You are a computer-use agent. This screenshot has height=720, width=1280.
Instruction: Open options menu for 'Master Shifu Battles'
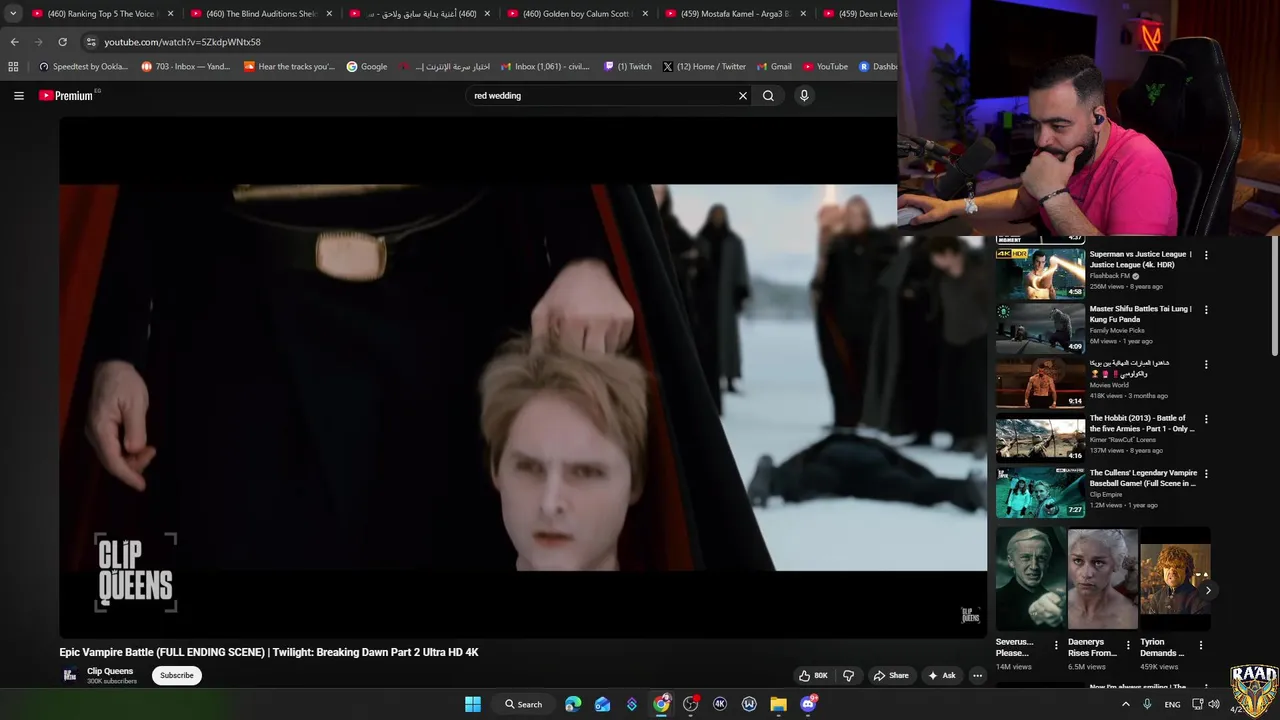coord(1206,310)
